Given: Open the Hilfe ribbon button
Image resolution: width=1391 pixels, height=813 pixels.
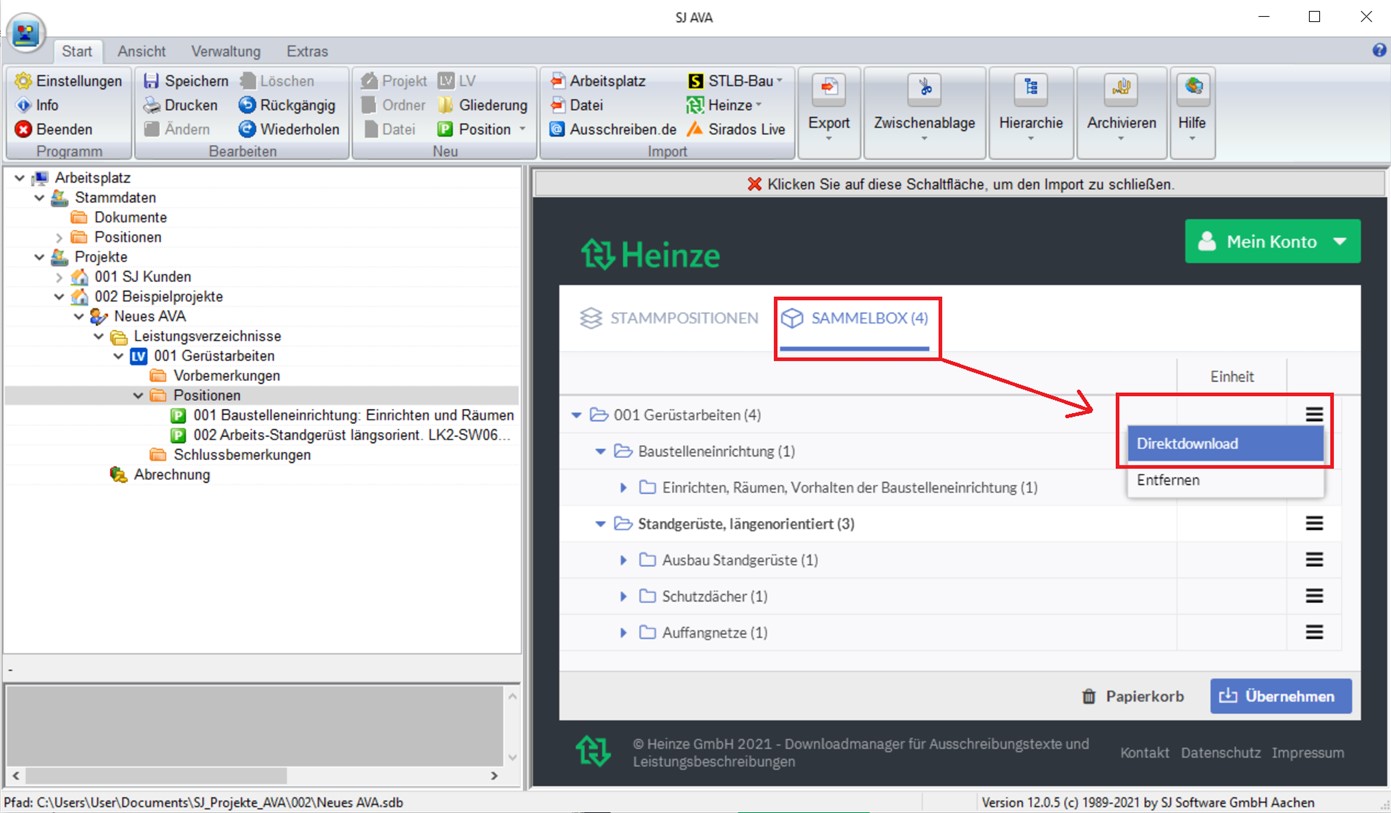Looking at the screenshot, I should pos(1192,113).
